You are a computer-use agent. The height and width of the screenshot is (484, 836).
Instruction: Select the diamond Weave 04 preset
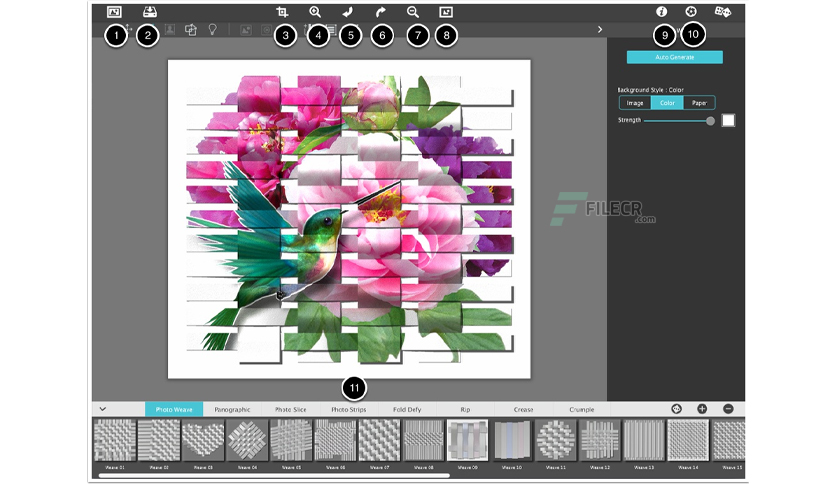(247, 440)
